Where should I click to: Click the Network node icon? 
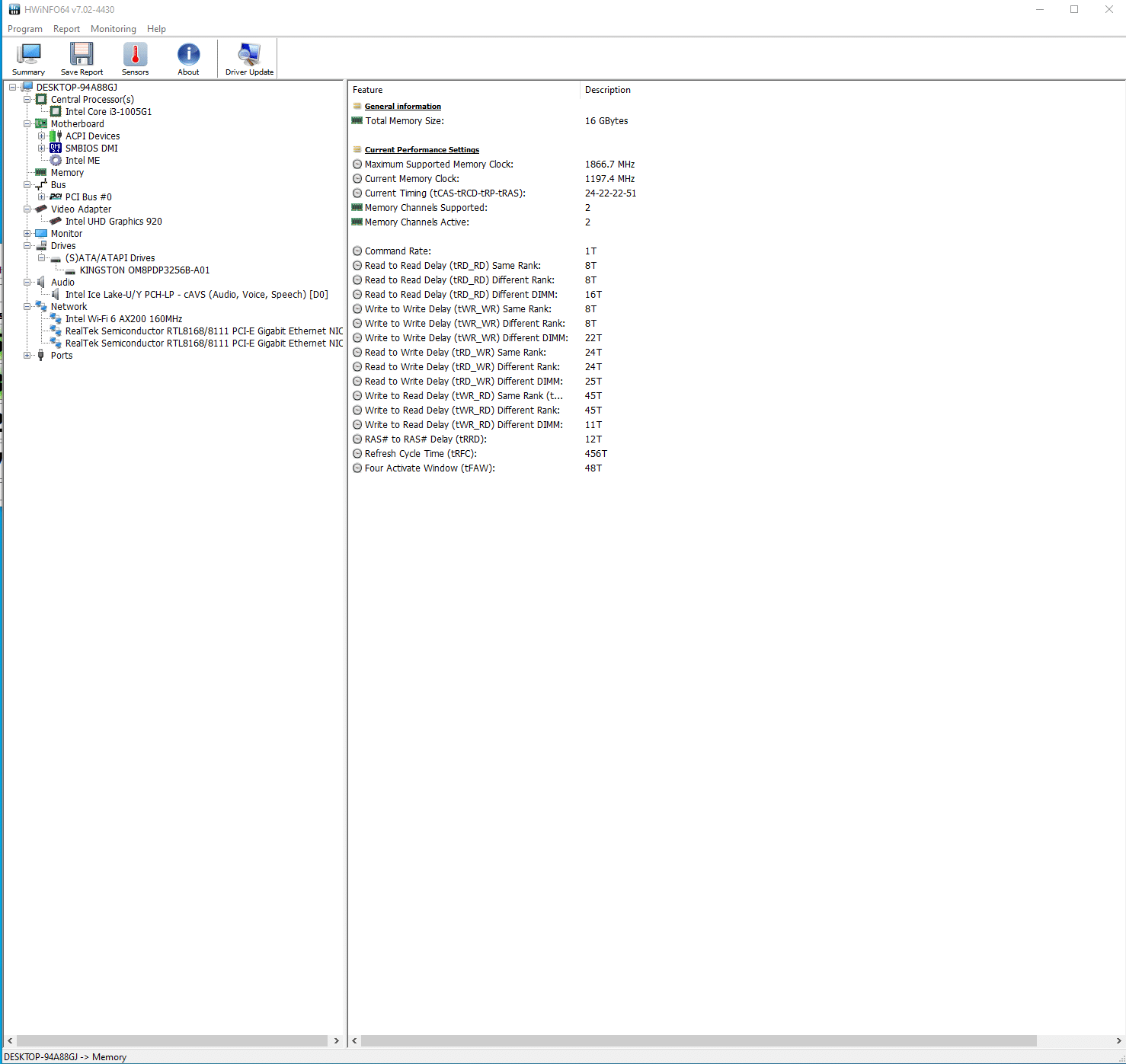41,306
